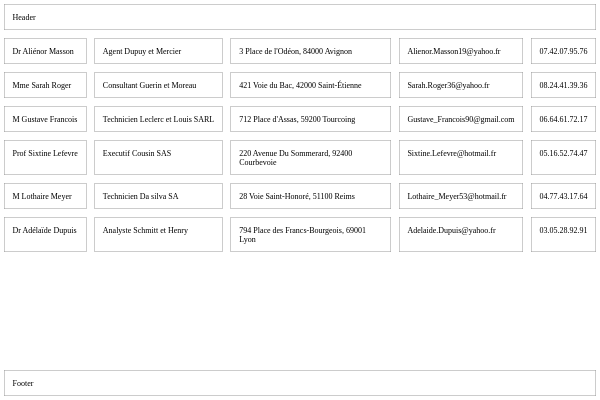Screen dimensions: 600x400
Task: Click the Dr Adélaïde Dupuis cell
Action: click(x=45, y=234)
